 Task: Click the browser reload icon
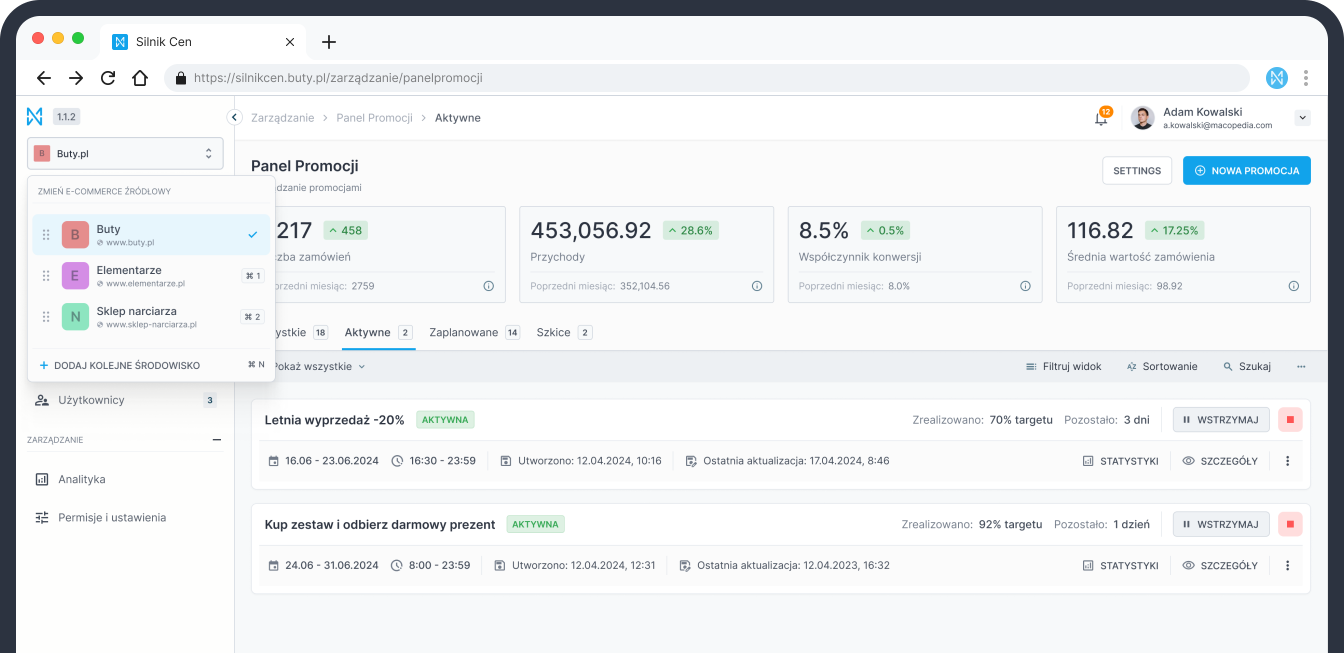[108, 78]
